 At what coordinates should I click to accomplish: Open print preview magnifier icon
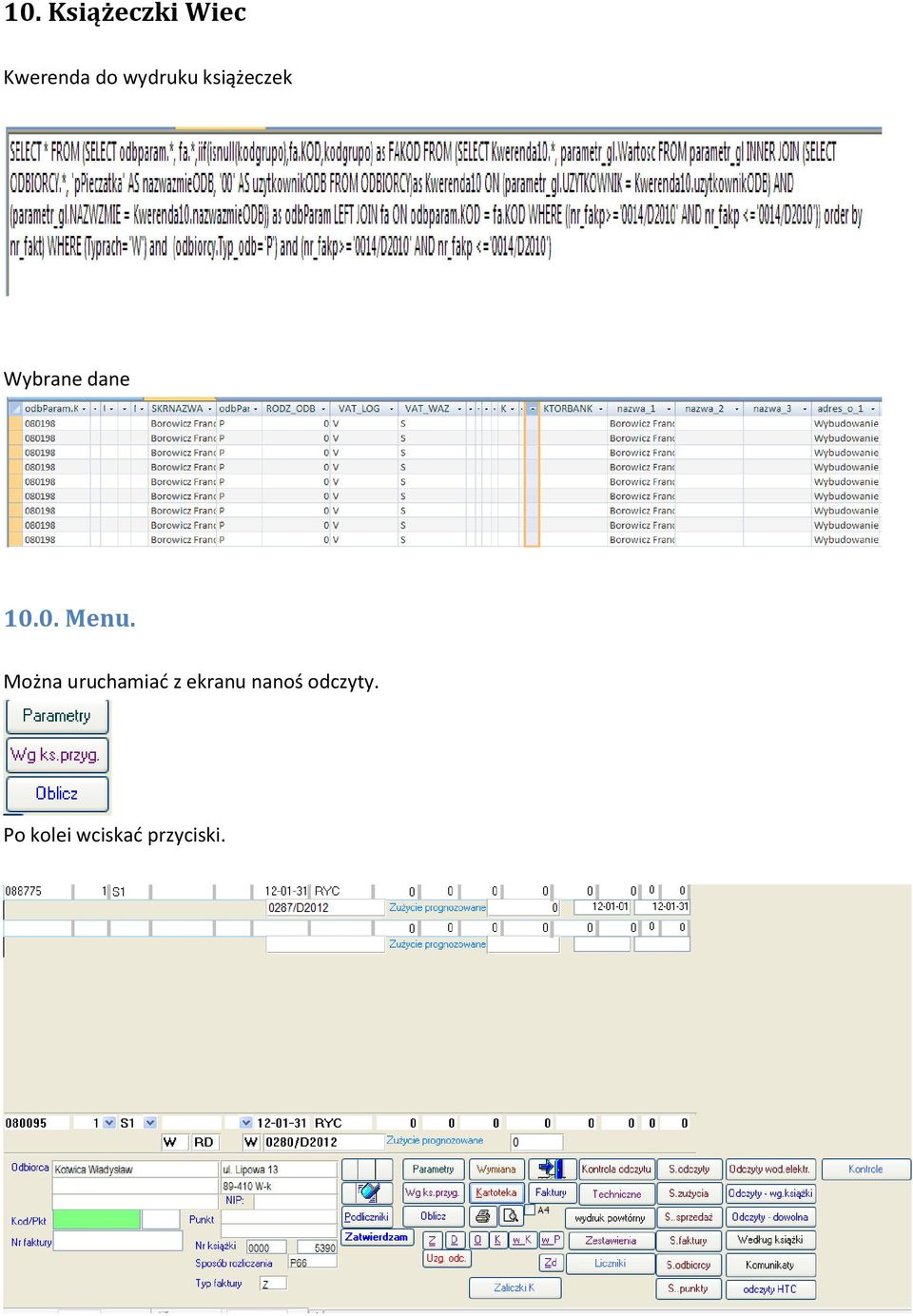point(511,1215)
